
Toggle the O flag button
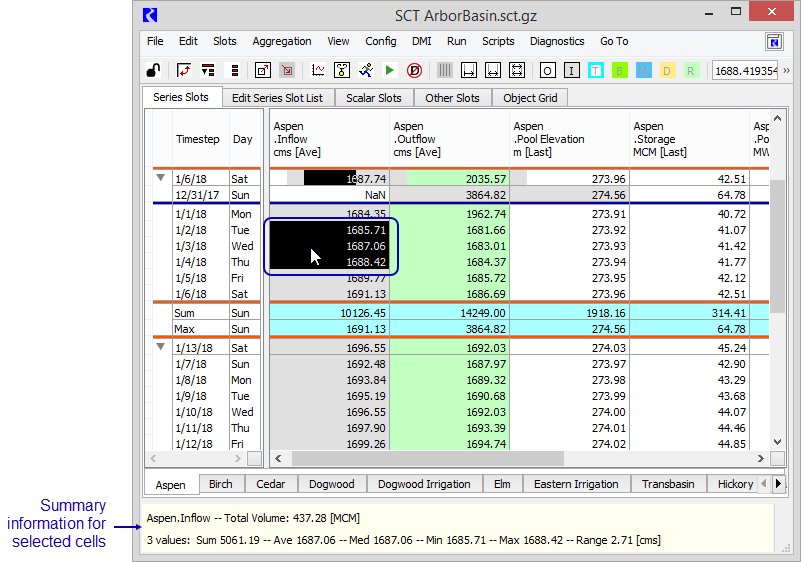tap(547, 70)
